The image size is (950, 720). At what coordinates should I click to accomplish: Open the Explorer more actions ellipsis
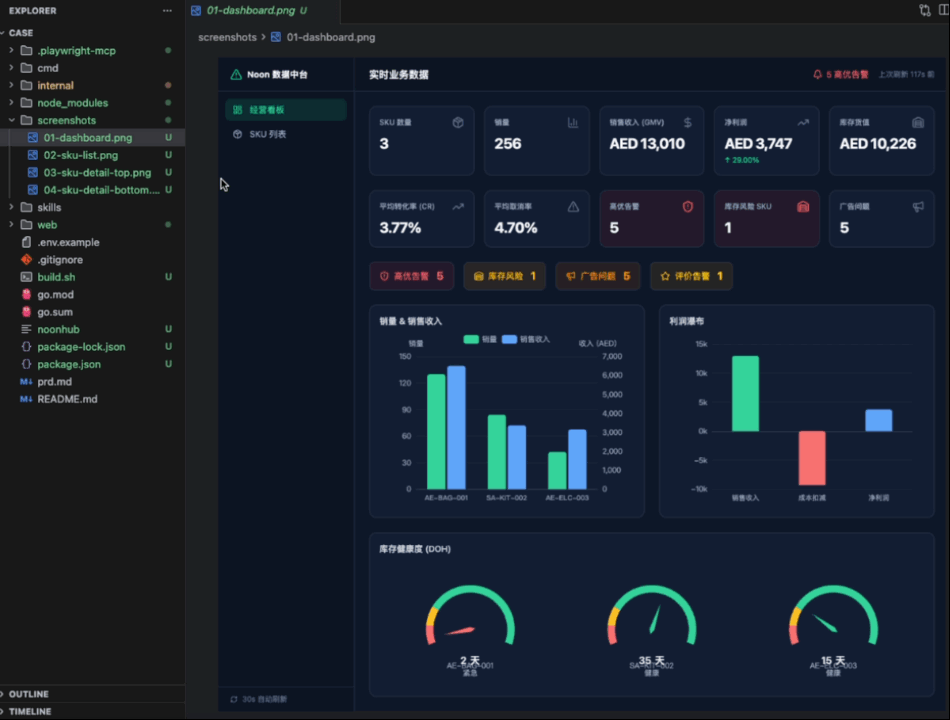click(167, 11)
